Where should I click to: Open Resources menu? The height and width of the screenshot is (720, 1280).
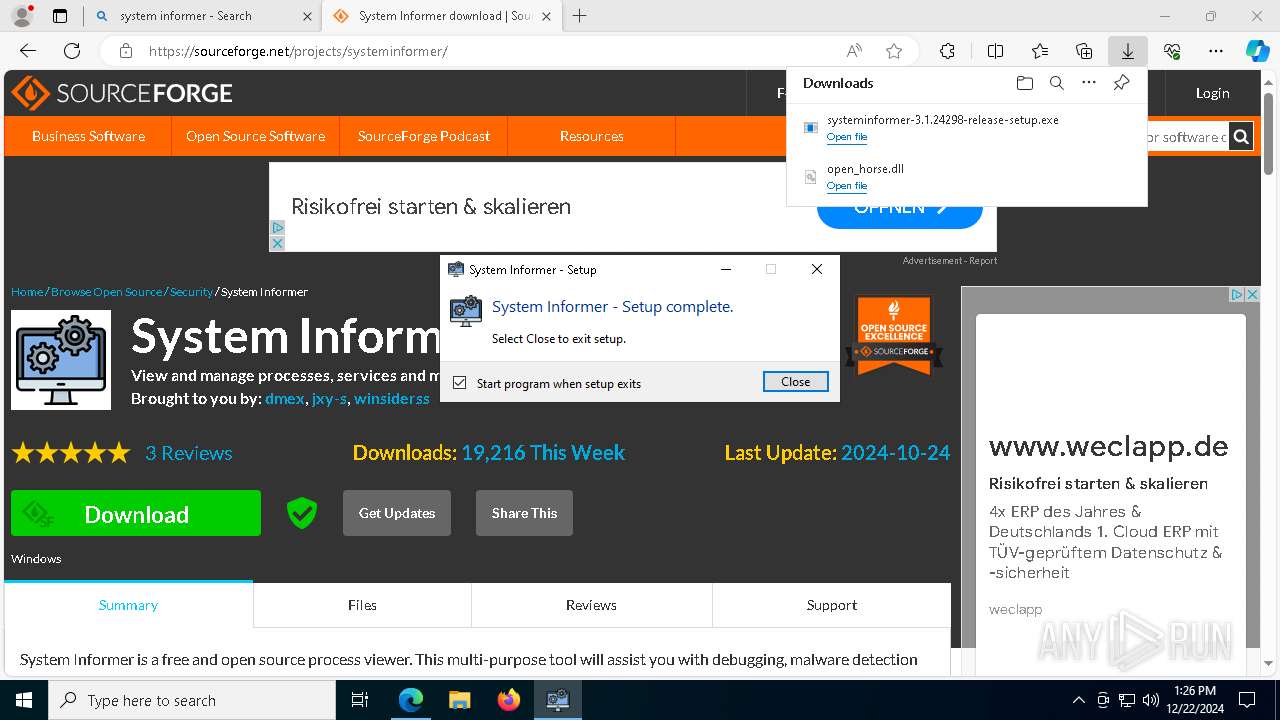(592, 136)
